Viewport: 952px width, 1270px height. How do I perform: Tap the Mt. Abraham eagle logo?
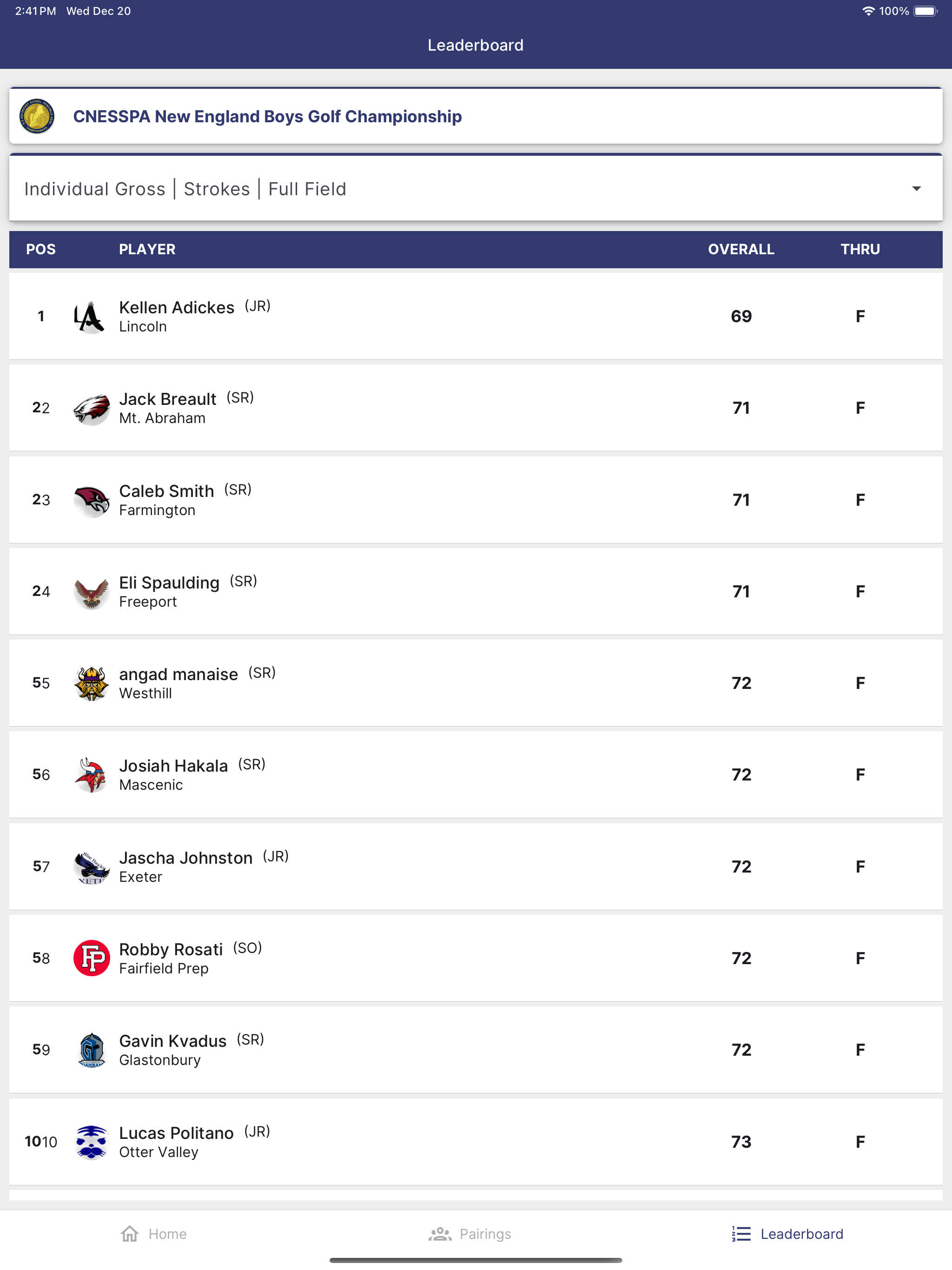(91, 408)
